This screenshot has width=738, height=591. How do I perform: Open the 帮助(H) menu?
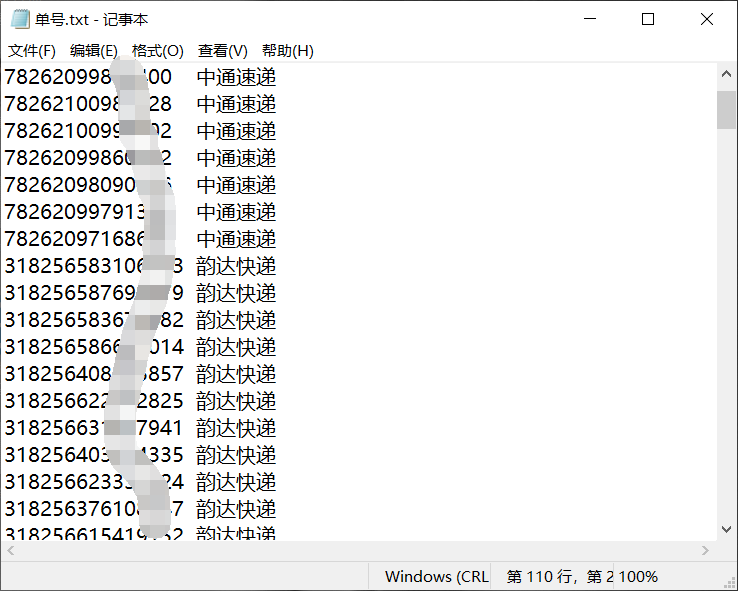[x=288, y=50]
